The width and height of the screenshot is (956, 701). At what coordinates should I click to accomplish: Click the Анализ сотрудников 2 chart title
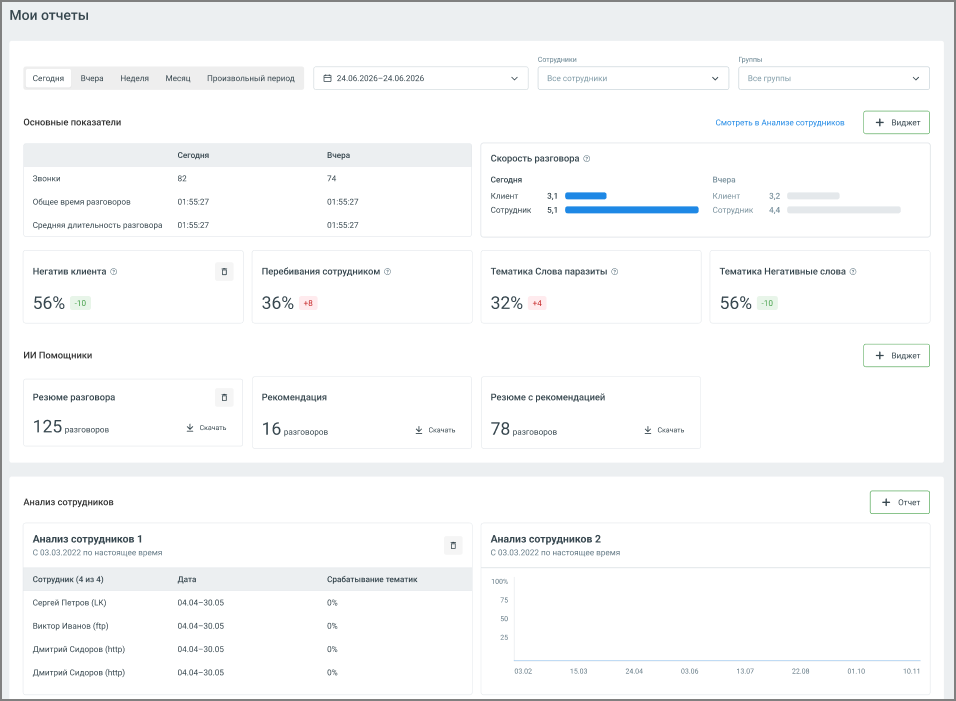pos(546,539)
